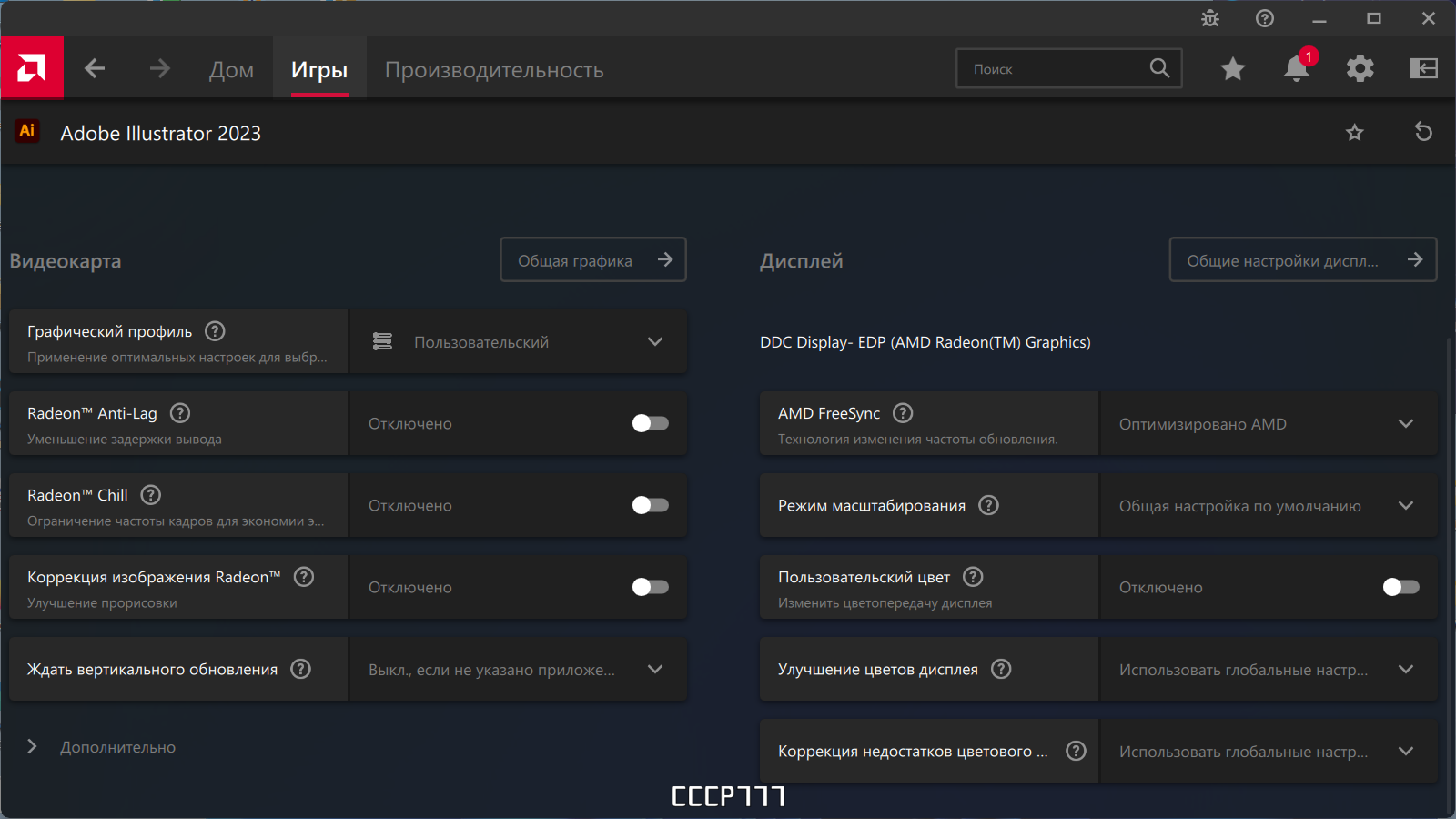Enable Коррекция изображения Radeon toggle
The image size is (1456, 819).
(651, 587)
